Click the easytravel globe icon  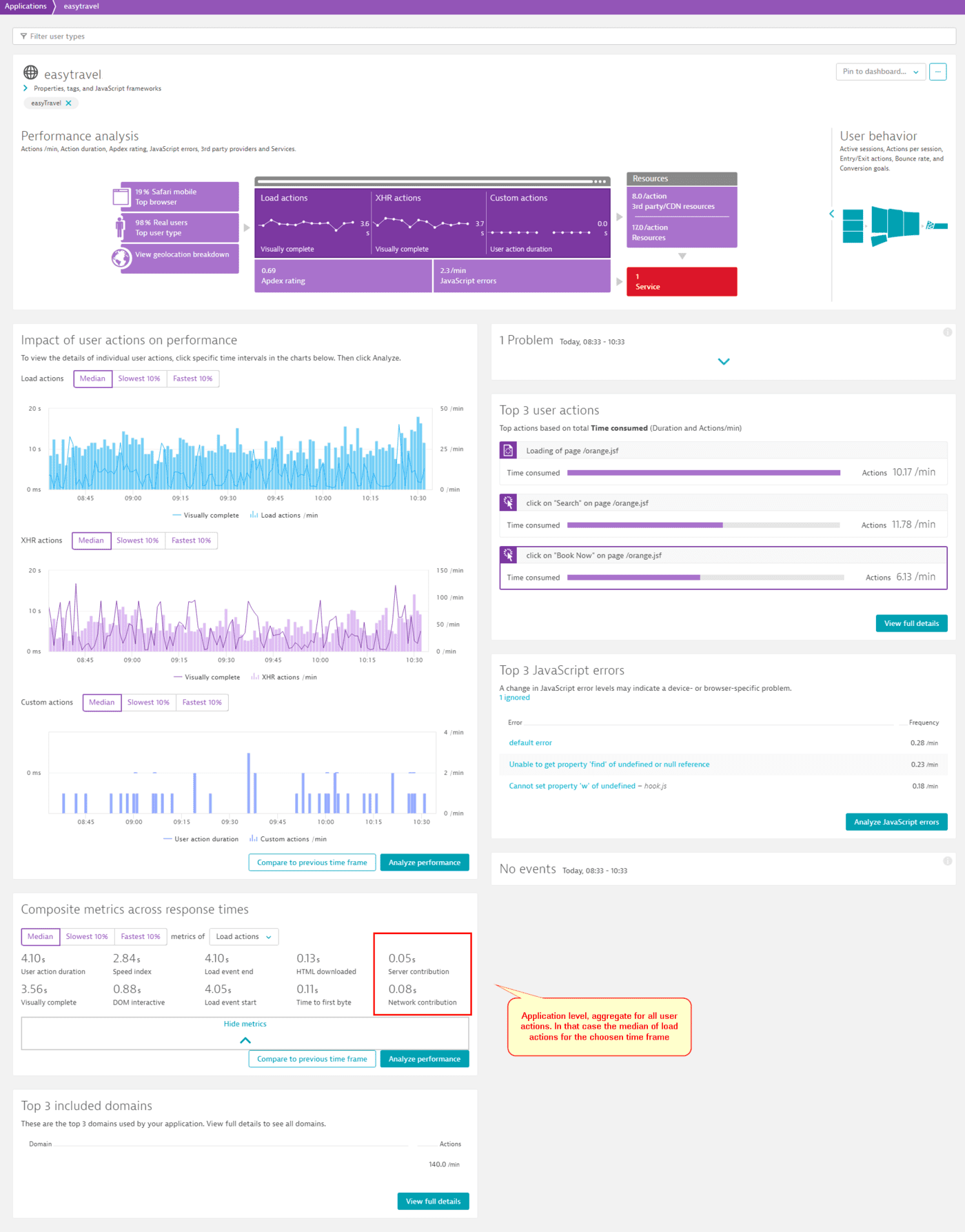point(31,72)
